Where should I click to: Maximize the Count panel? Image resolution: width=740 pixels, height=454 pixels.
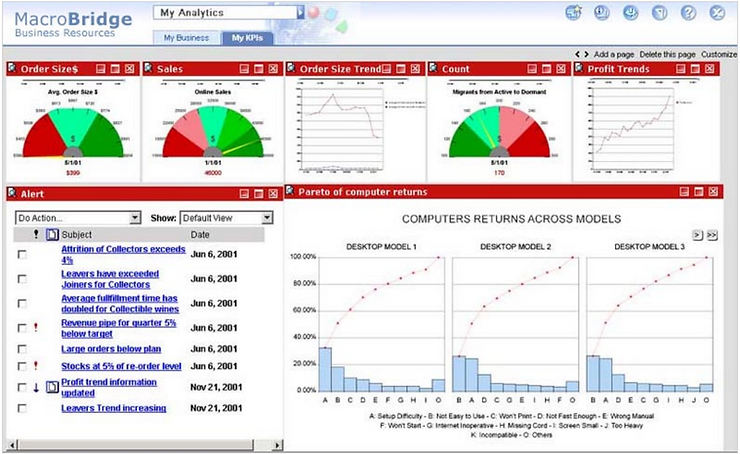point(547,69)
